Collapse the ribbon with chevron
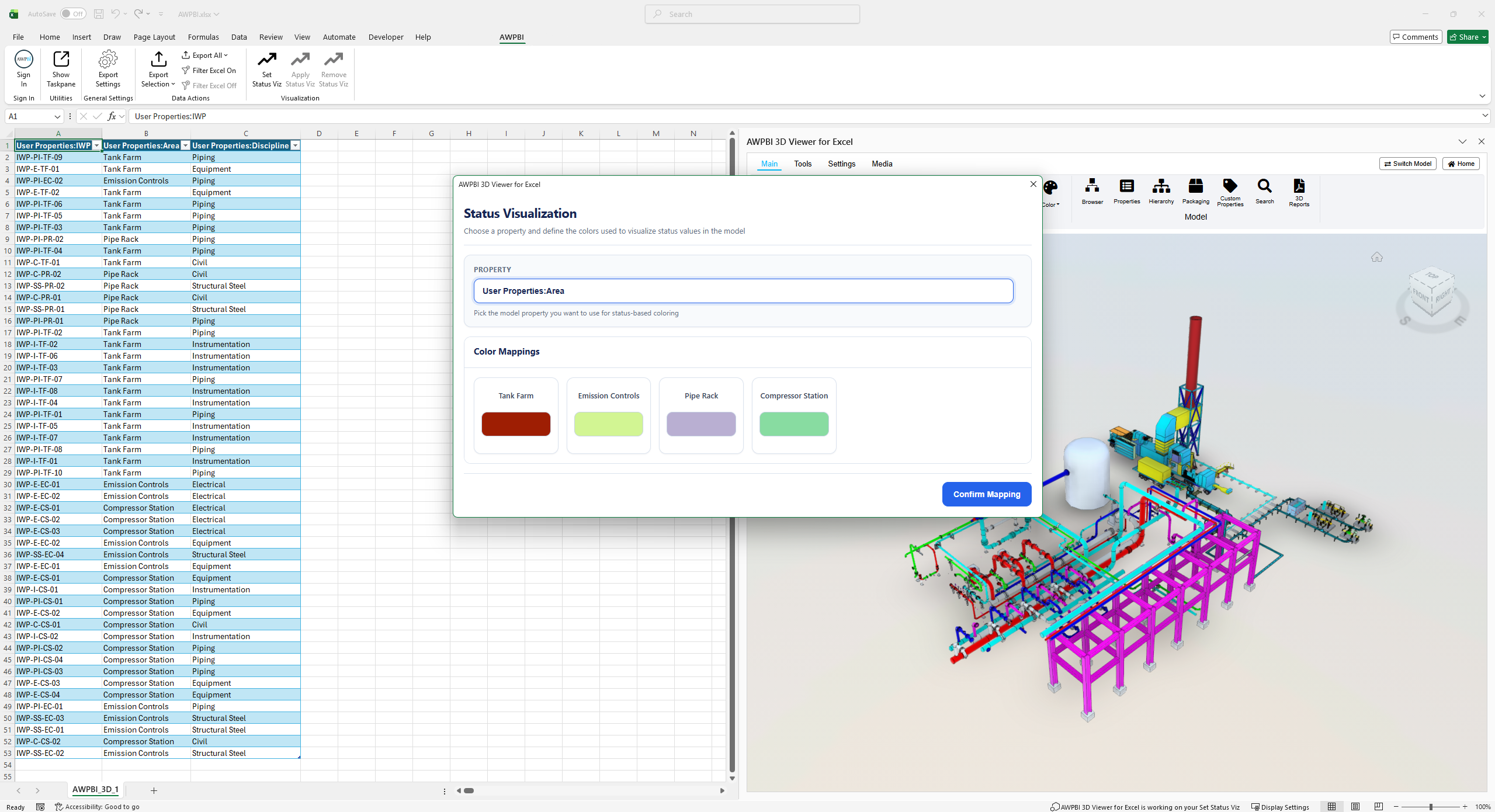 [1482, 96]
